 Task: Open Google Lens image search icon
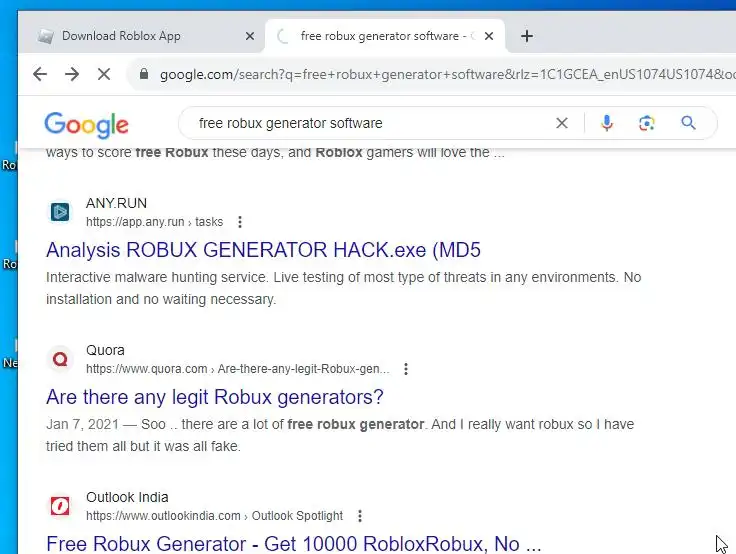click(x=647, y=123)
